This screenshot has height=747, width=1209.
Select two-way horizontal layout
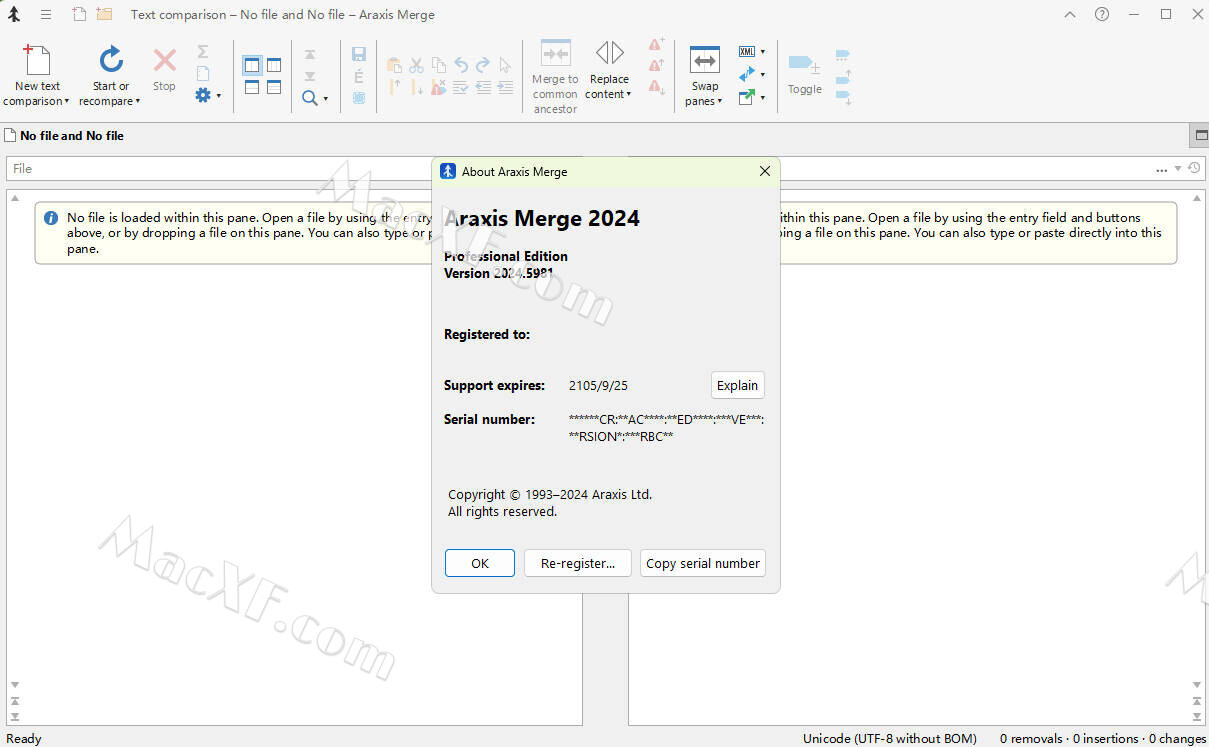pyautogui.click(x=252, y=87)
